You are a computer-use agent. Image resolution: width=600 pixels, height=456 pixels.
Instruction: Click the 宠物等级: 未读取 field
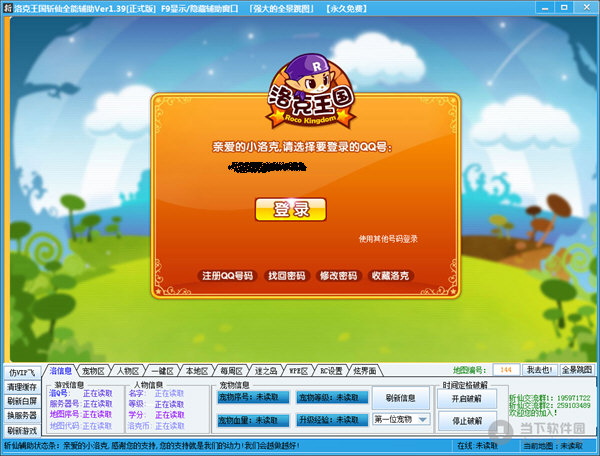[332, 397]
